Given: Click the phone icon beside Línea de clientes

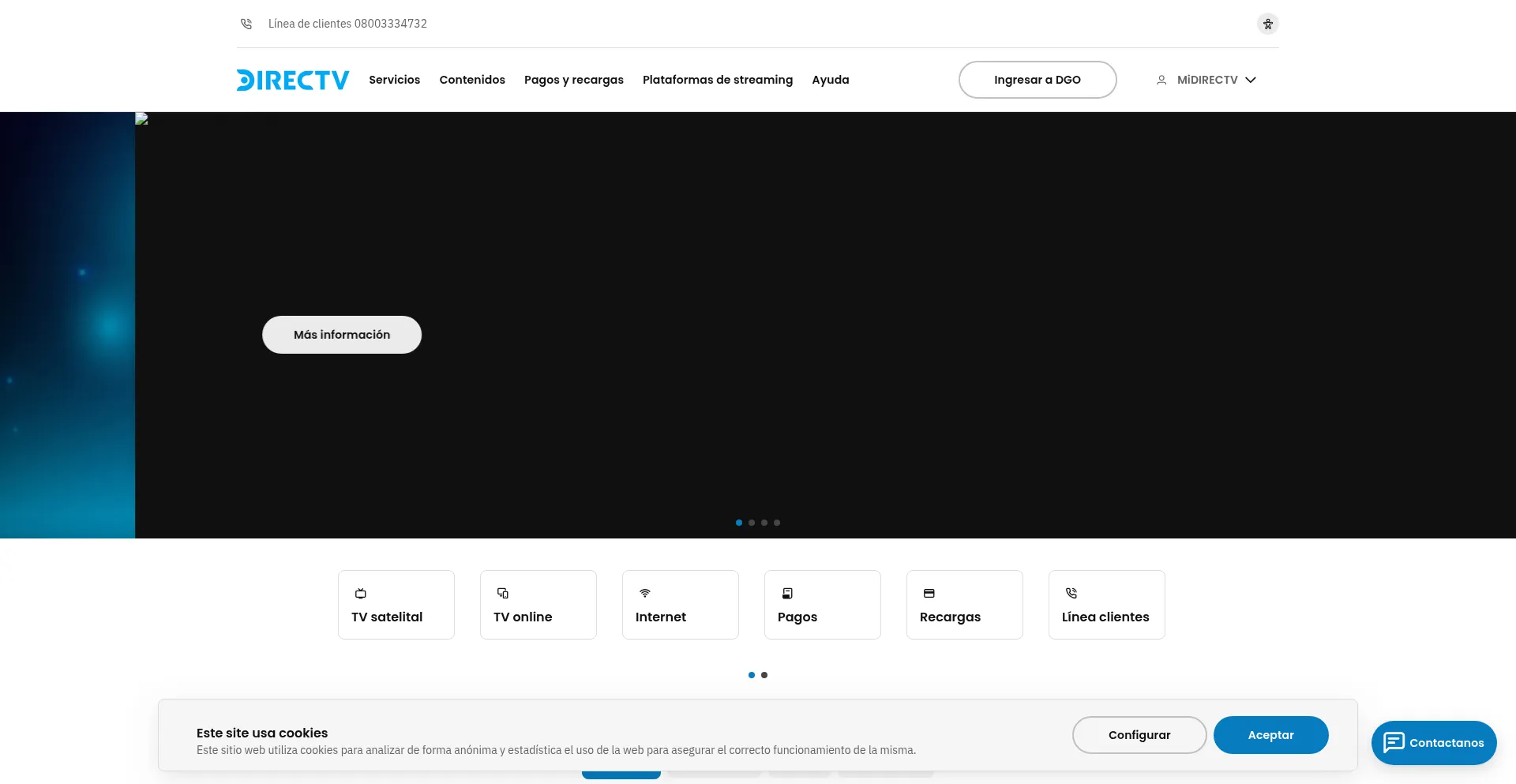Looking at the screenshot, I should [x=246, y=24].
